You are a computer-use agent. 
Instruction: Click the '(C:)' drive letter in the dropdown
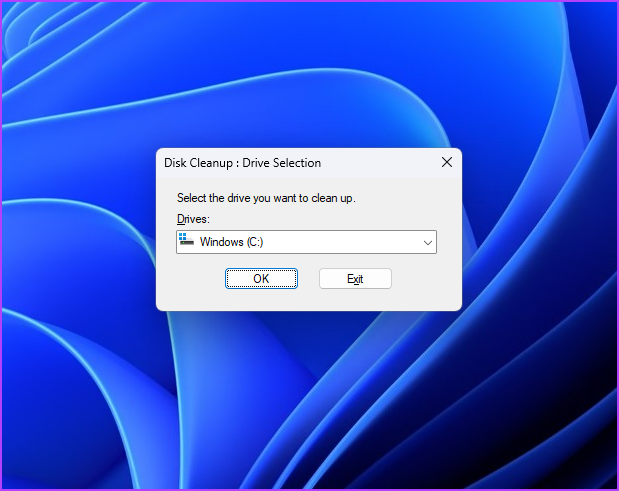255,242
